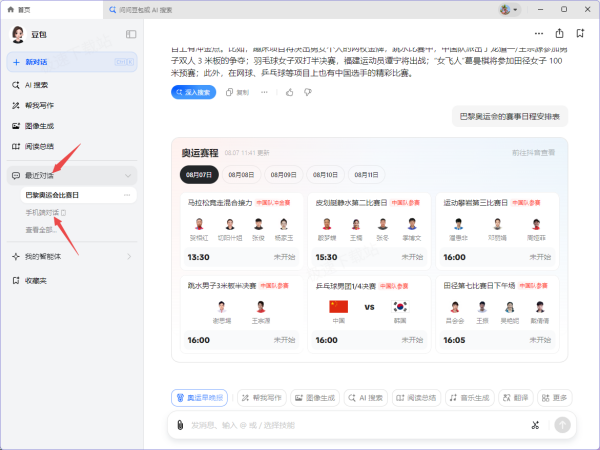The image size is (600, 450).
Task: Select the 奥运早晚报 skill chip
Action: [x=199, y=398]
